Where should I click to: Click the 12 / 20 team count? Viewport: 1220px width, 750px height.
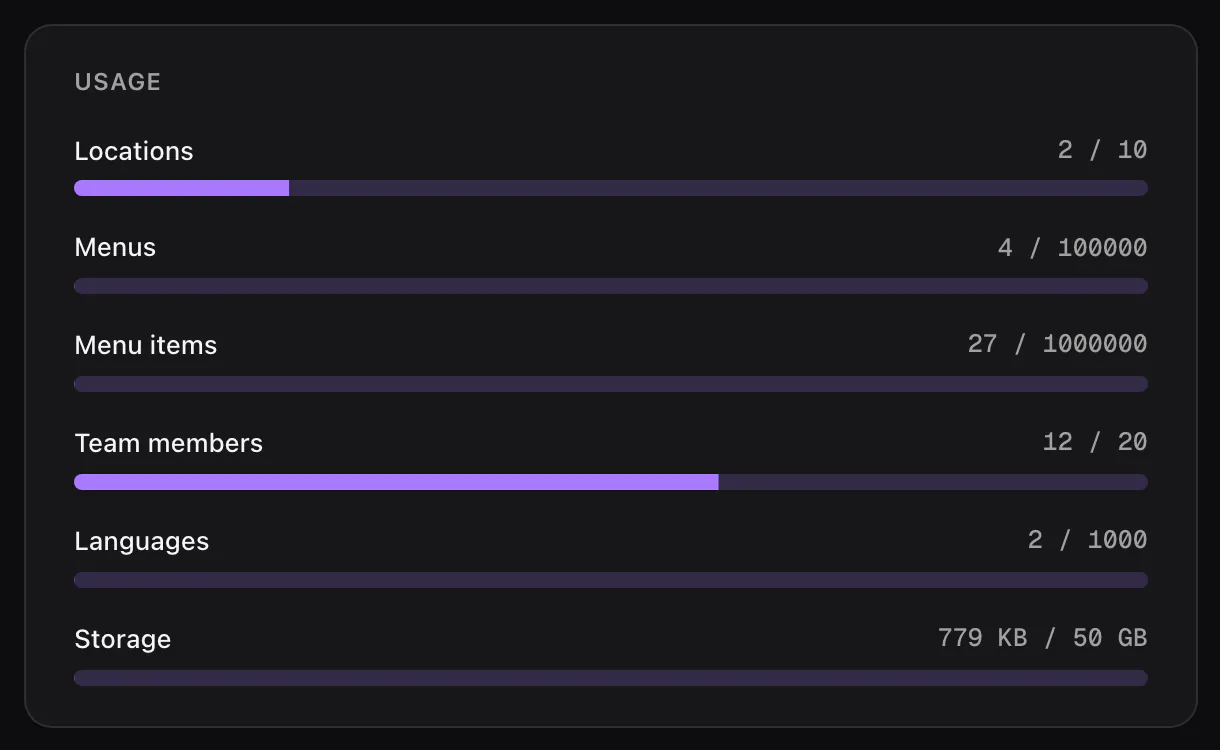click(1095, 442)
